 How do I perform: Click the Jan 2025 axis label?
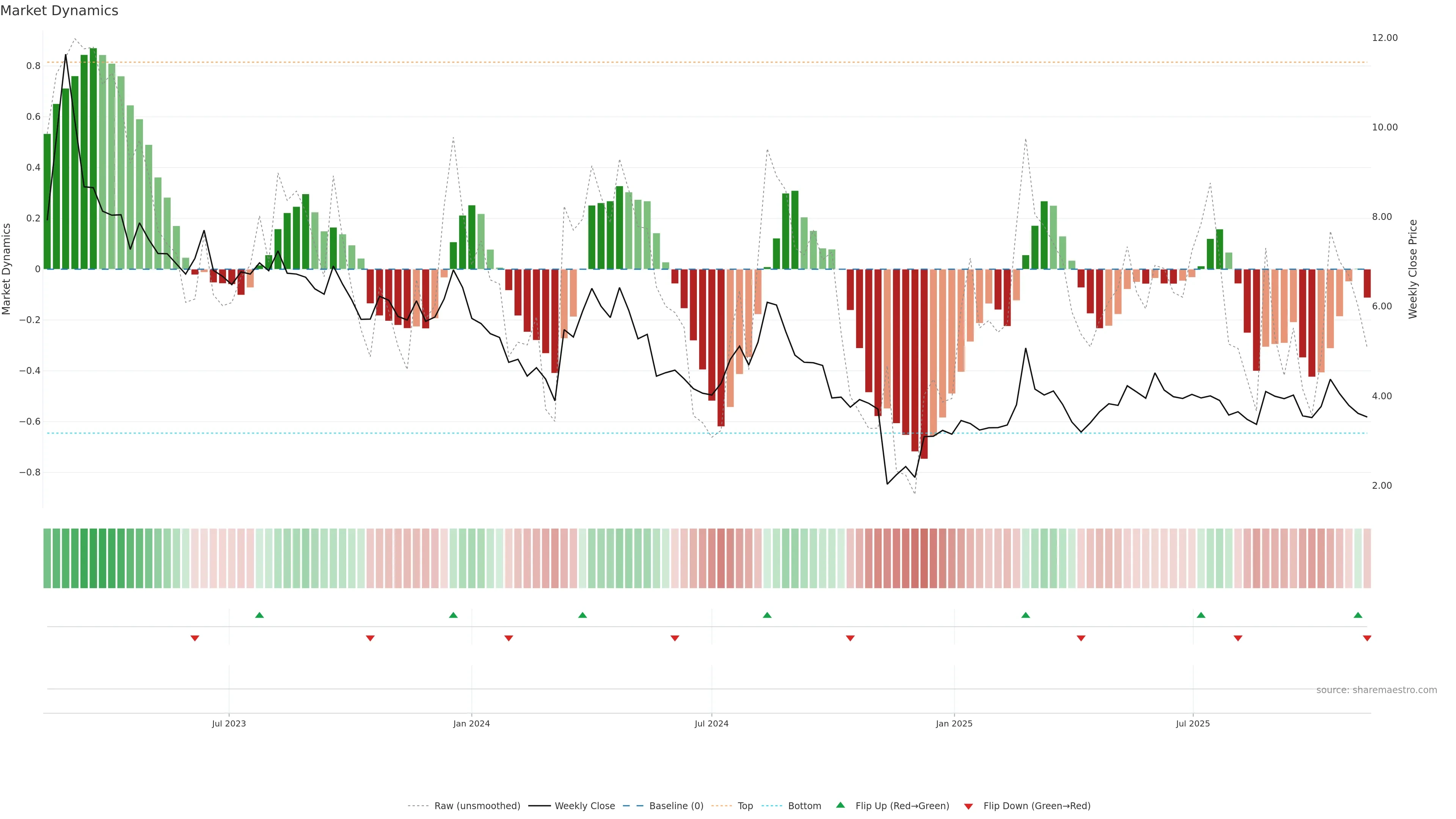pos(954,723)
